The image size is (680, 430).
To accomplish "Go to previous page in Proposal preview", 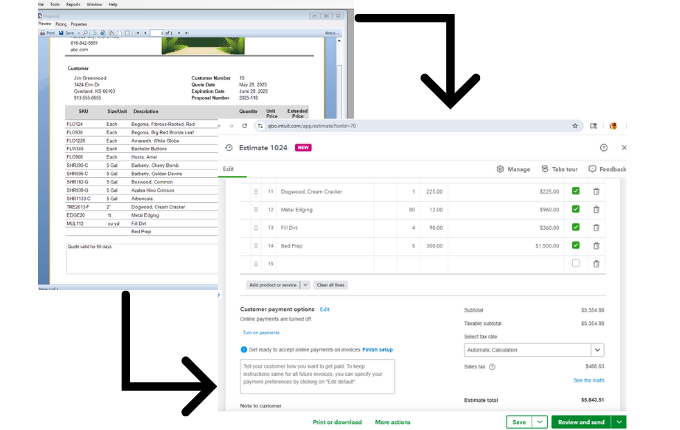I will coord(145,33).
